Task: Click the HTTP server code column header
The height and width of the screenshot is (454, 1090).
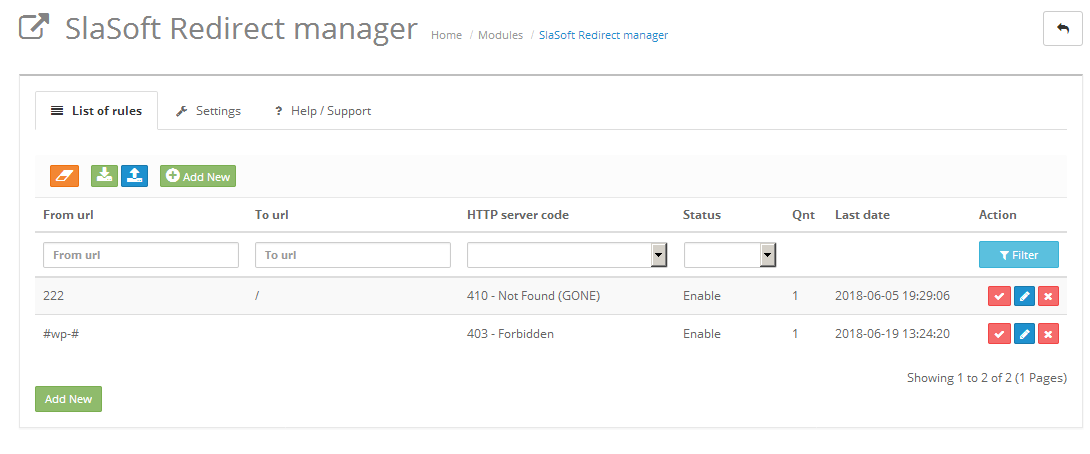Action: click(518, 215)
